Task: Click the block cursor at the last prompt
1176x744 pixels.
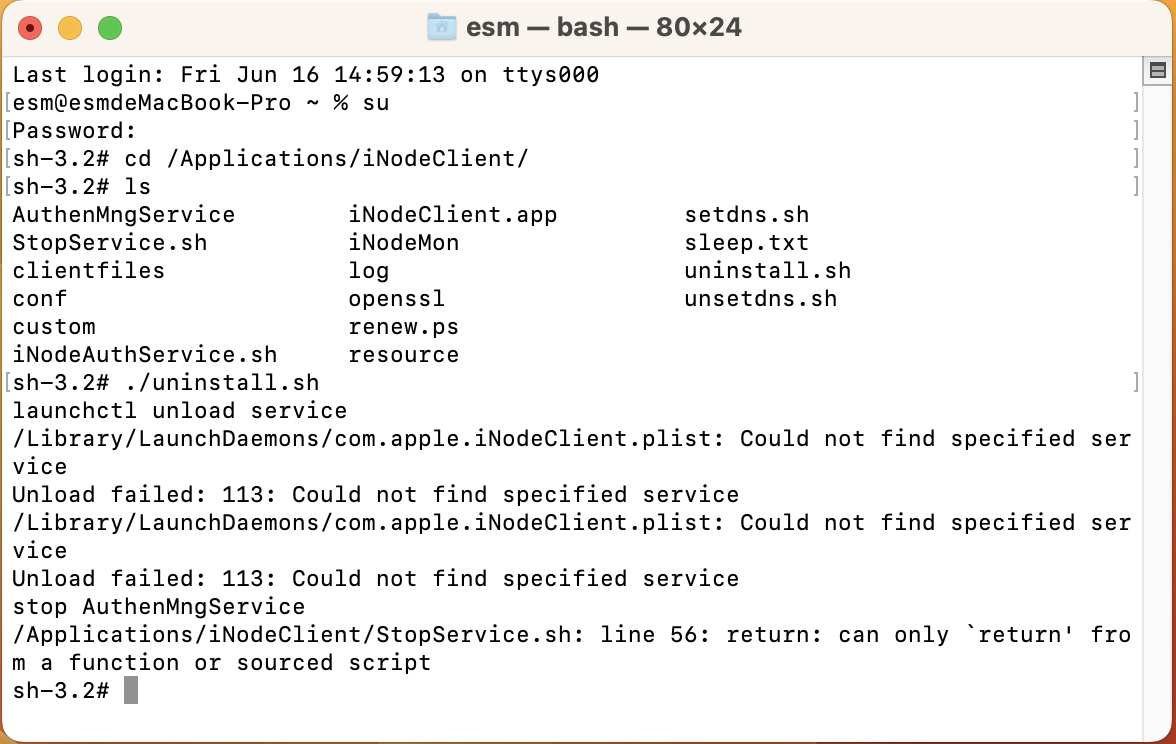Action: (130, 690)
